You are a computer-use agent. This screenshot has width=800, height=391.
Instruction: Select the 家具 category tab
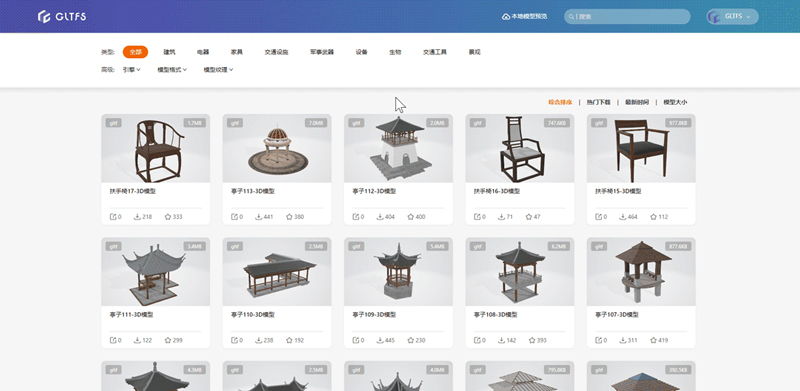(237, 52)
